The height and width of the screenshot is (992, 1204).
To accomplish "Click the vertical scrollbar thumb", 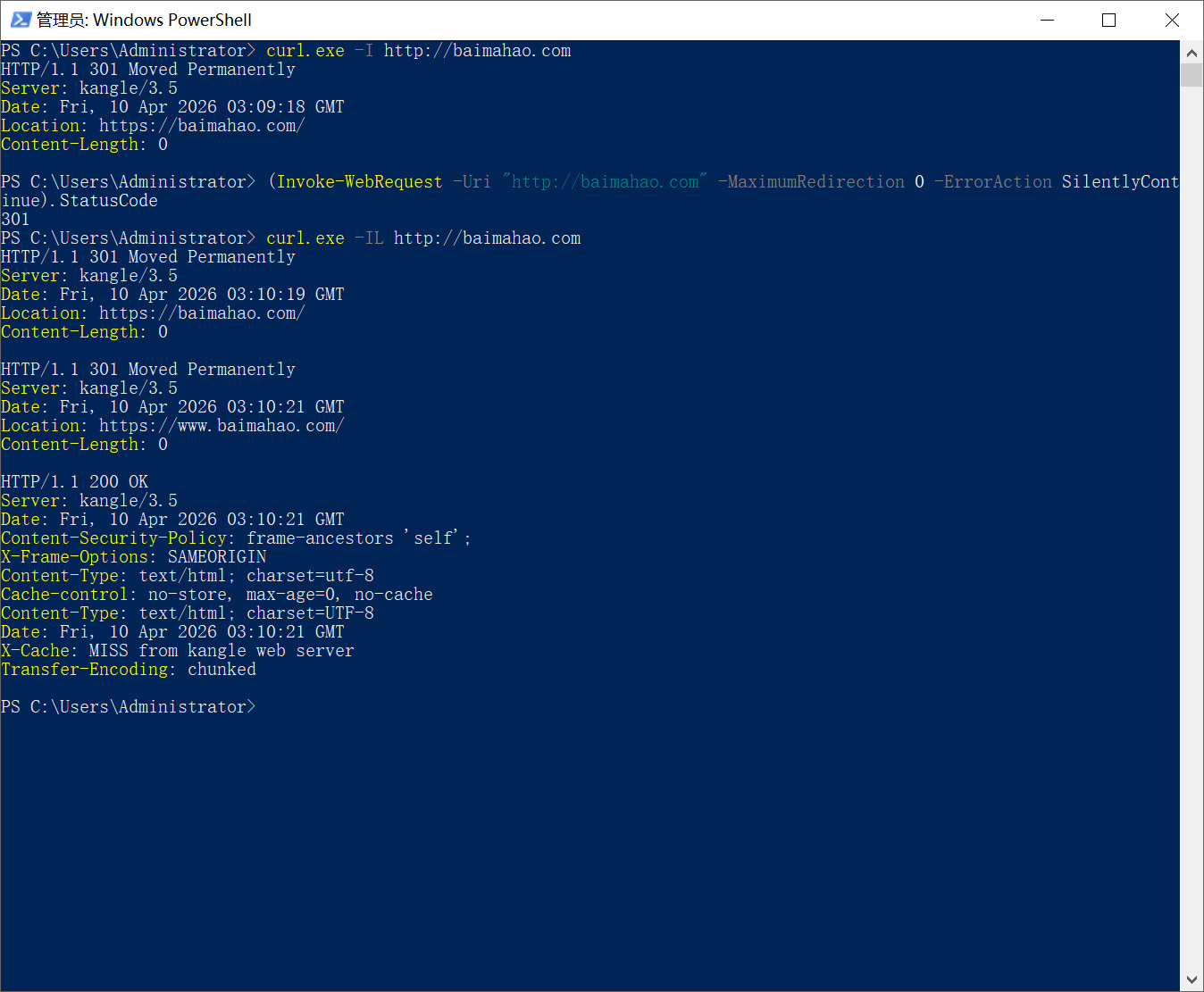I will click(x=1191, y=75).
